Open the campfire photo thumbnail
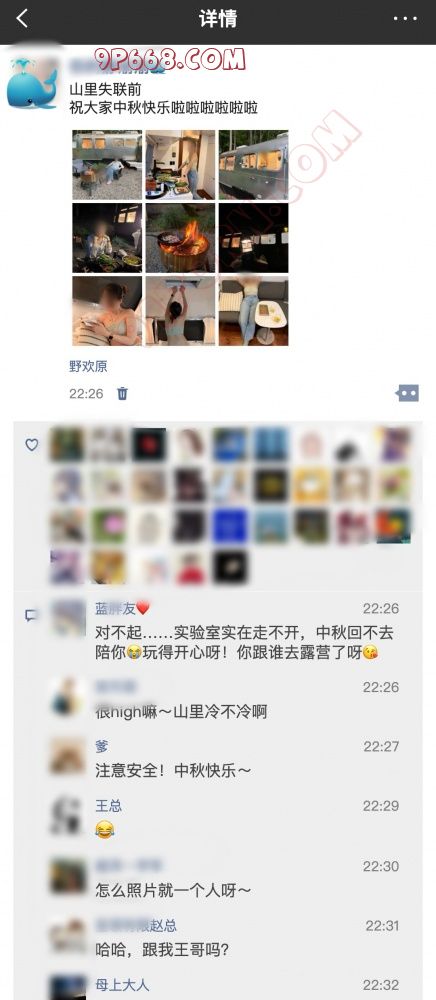 180,238
